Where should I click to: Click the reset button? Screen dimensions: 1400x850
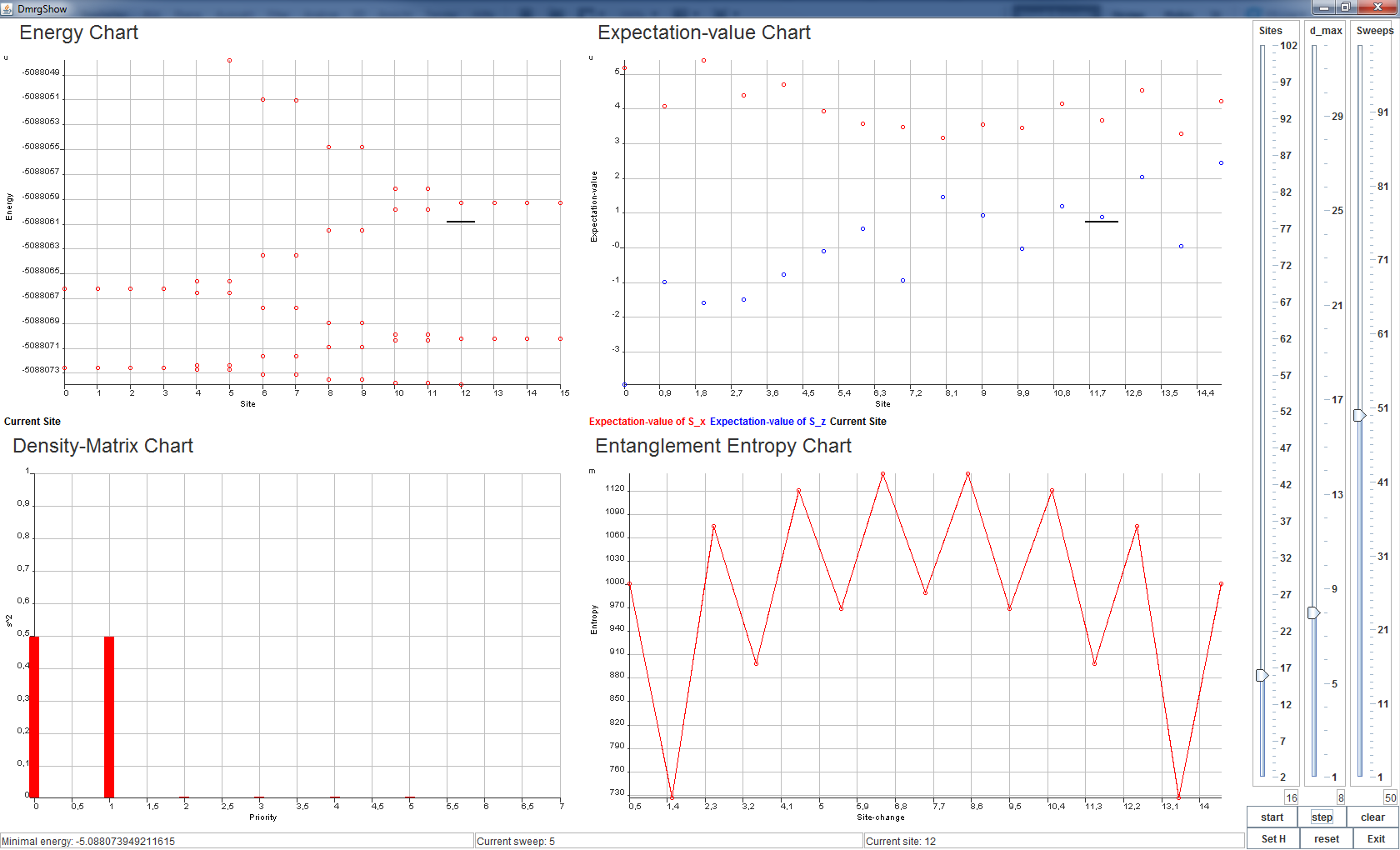pyautogui.click(x=1327, y=839)
